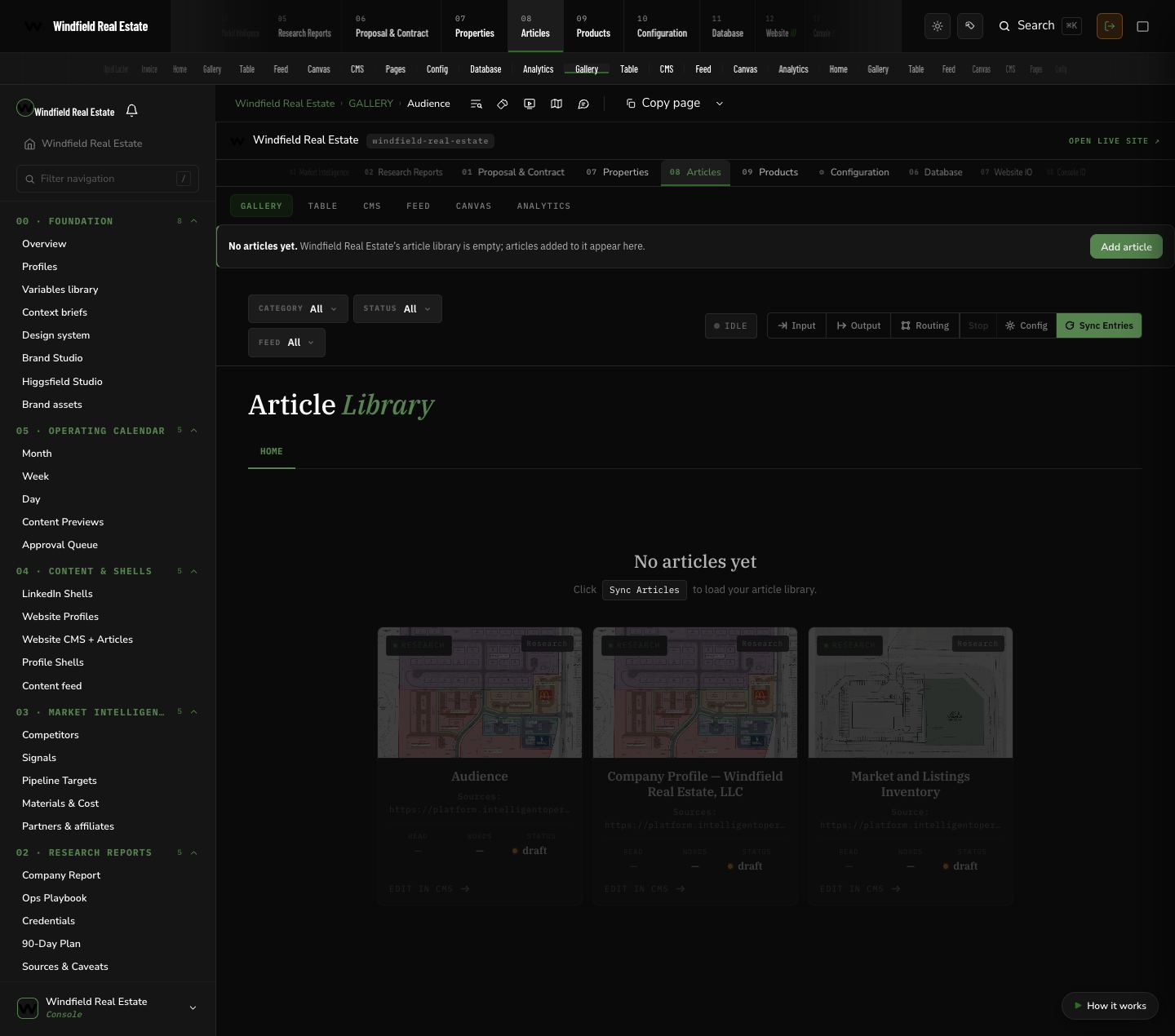
Task: Open the 07 Properties tab in top bar
Action: coord(474,26)
